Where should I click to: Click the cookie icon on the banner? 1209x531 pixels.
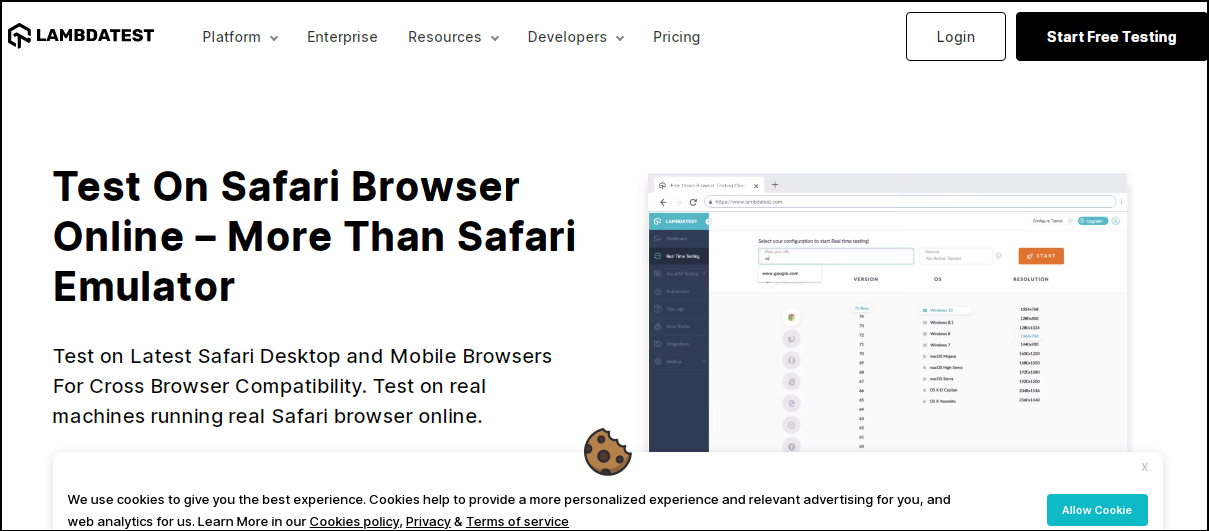click(x=608, y=452)
